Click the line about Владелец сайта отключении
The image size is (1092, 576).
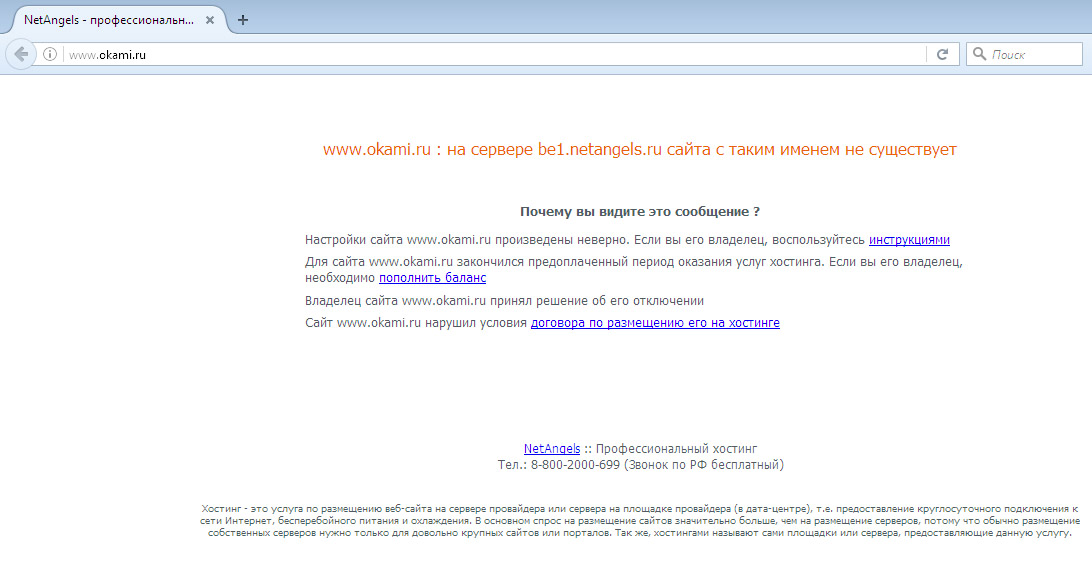505,300
